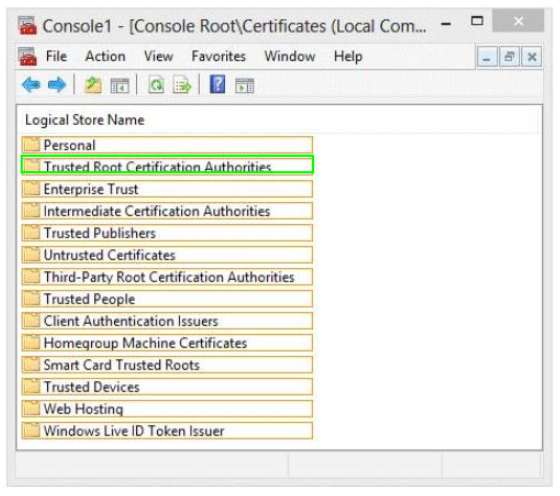Click the Export List toolbar icon
Image resolution: width=560 pixels, height=496 pixels.
182,85
